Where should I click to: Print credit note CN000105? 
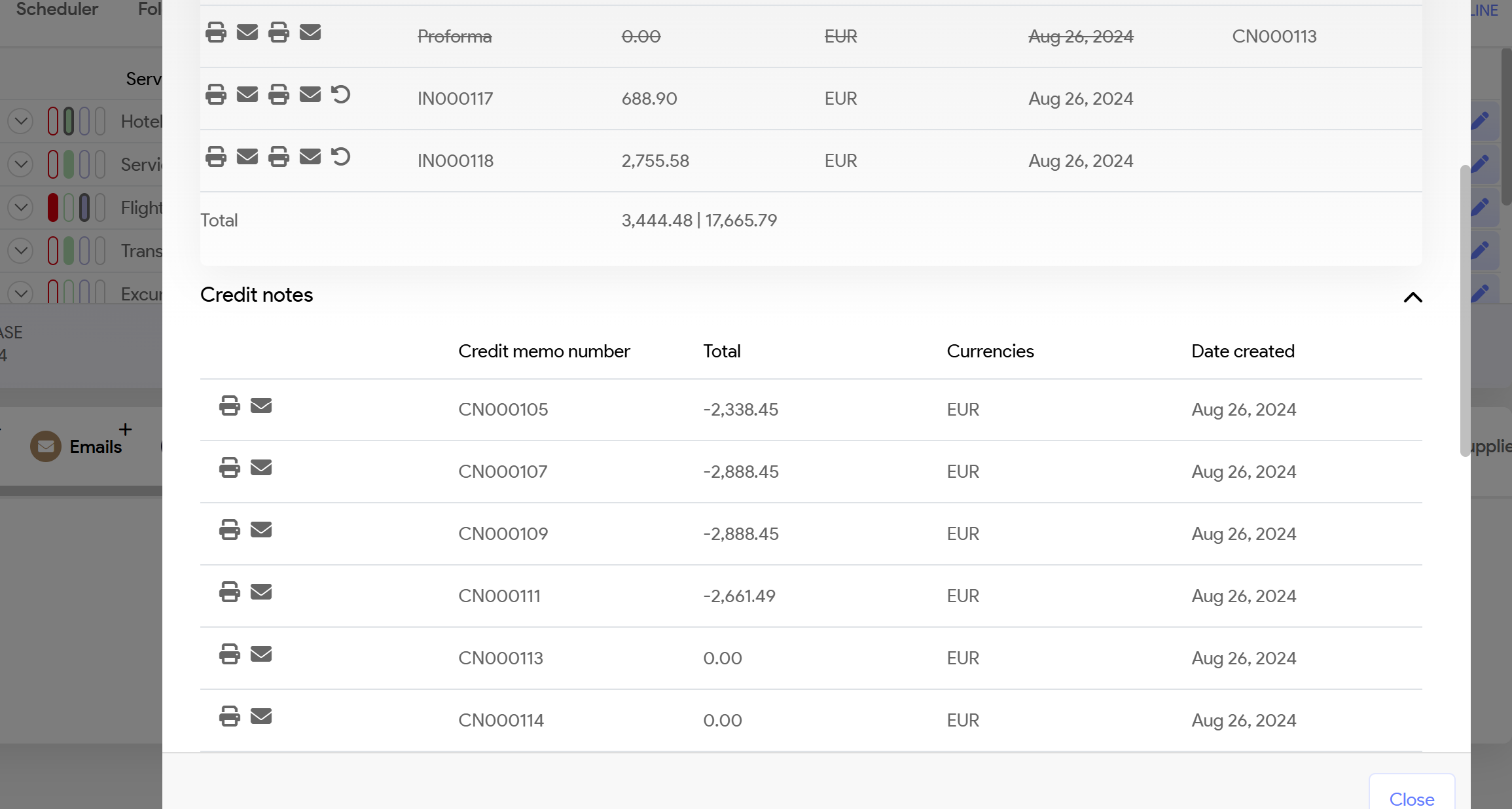pyautogui.click(x=229, y=406)
